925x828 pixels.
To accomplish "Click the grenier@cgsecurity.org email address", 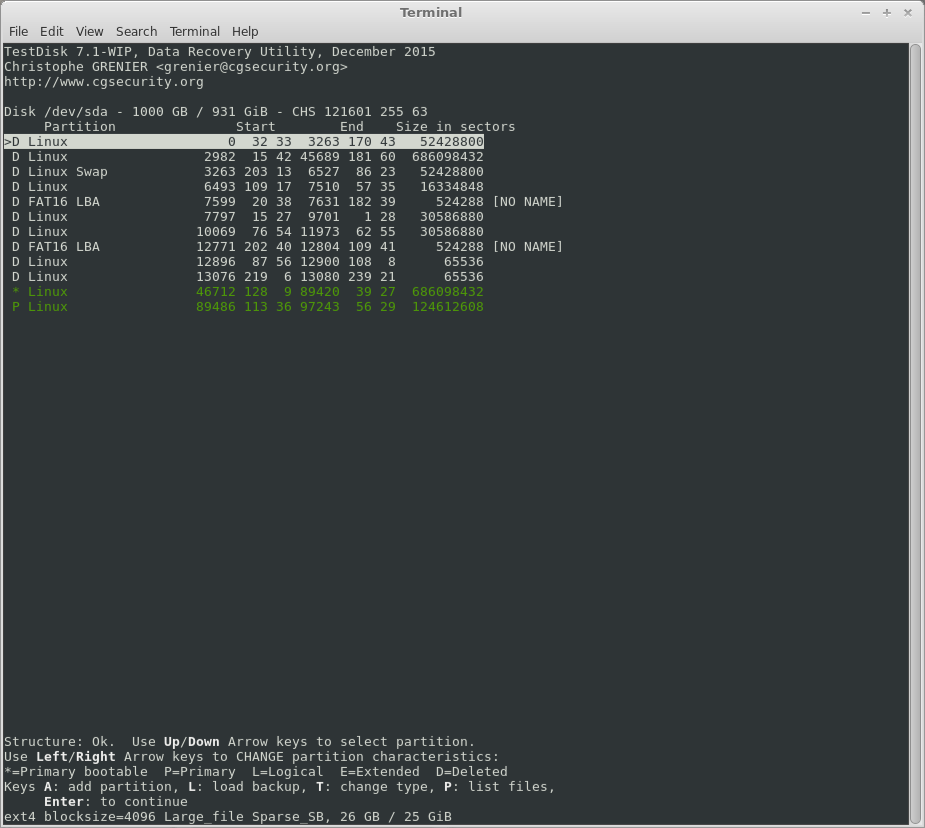I will [x=252, y=67].
